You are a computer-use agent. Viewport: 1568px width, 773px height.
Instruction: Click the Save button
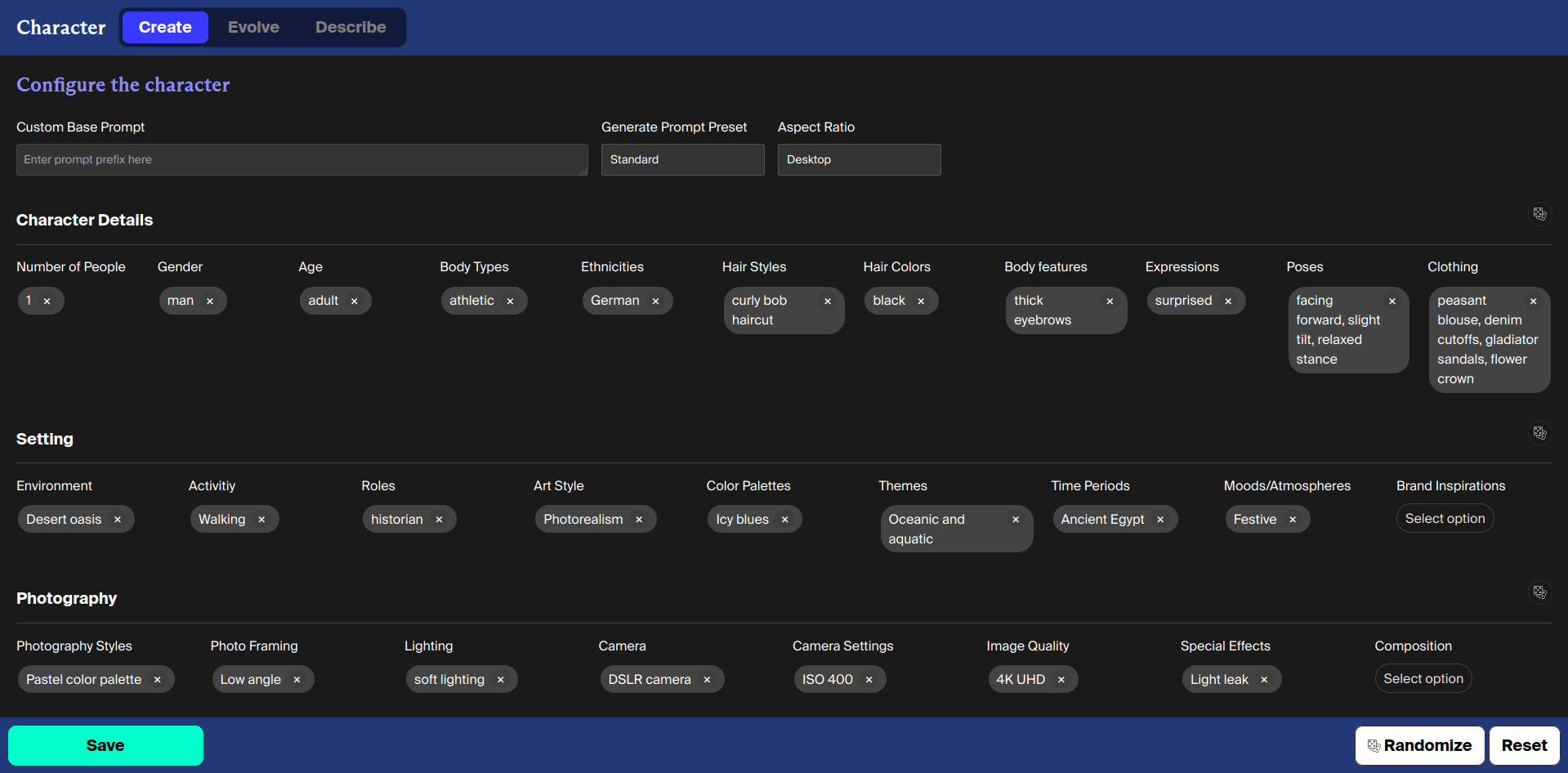pyautogui.click(x=105, y=745)
